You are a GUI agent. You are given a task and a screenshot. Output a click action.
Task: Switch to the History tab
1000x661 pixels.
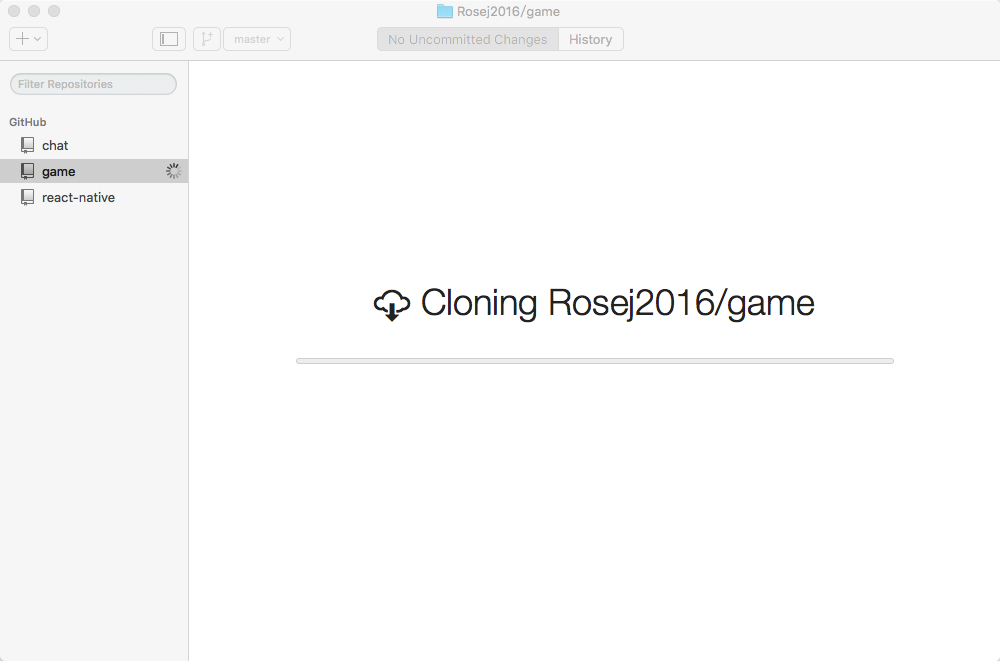(590, 39)
